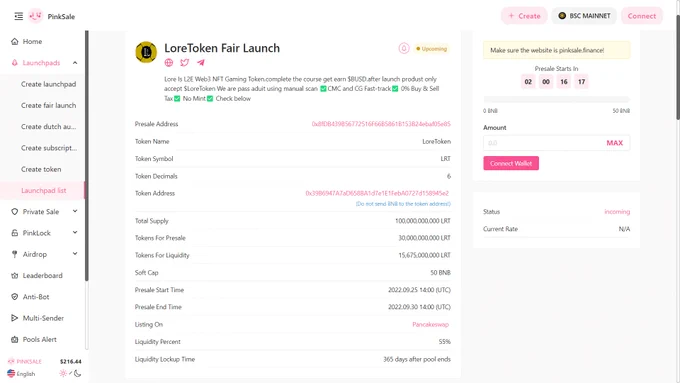Click the LoreToken logo avatar
The height and width of the screenshot is (383, 680).
(x=146, y=52)
